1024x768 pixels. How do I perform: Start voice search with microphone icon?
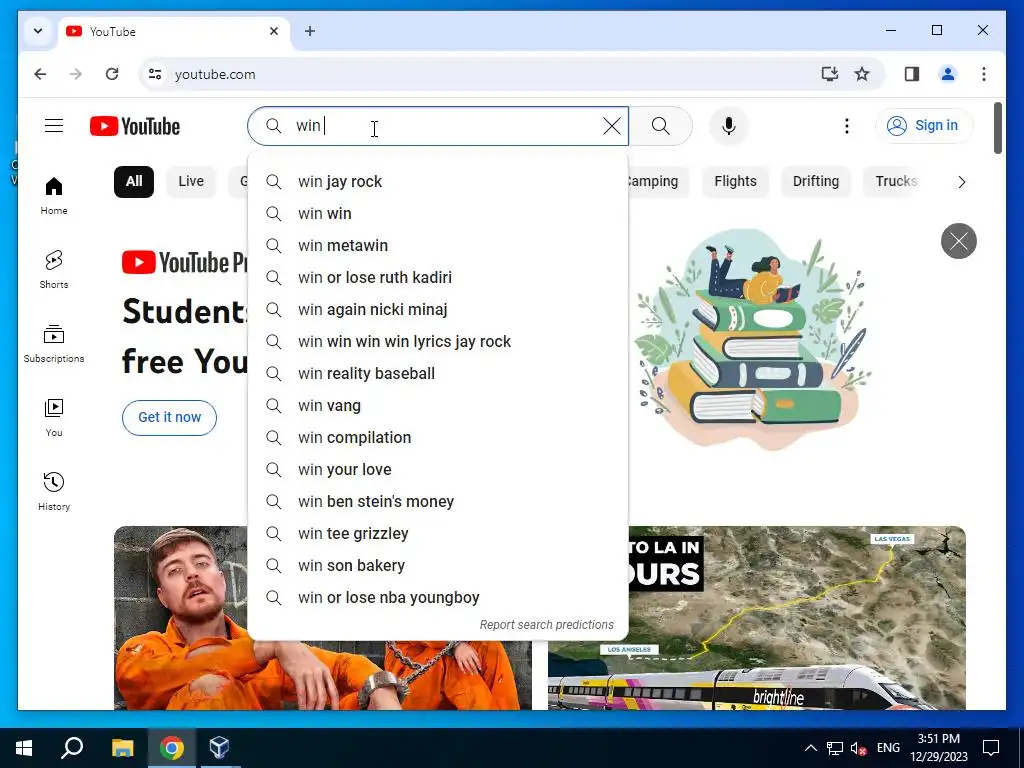pos(729,125)
